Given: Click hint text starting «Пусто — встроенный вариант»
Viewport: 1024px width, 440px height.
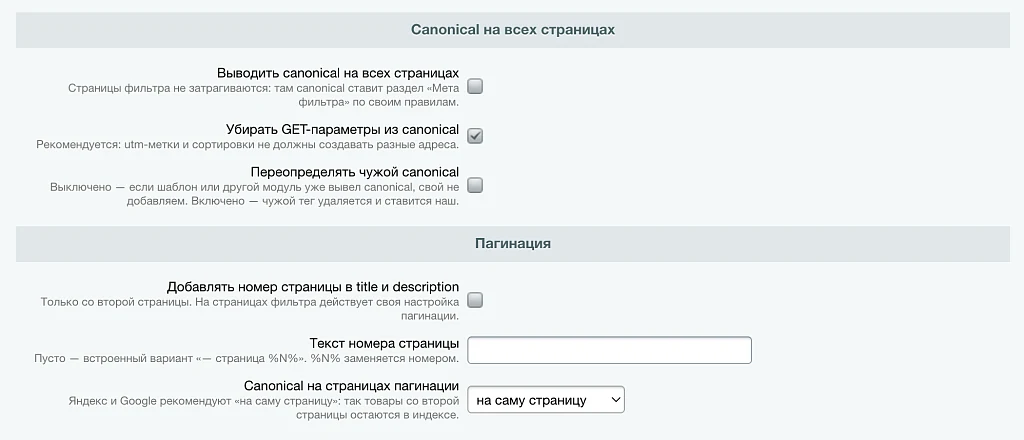Looking at the screenshot, I should [x=246, y=358].
